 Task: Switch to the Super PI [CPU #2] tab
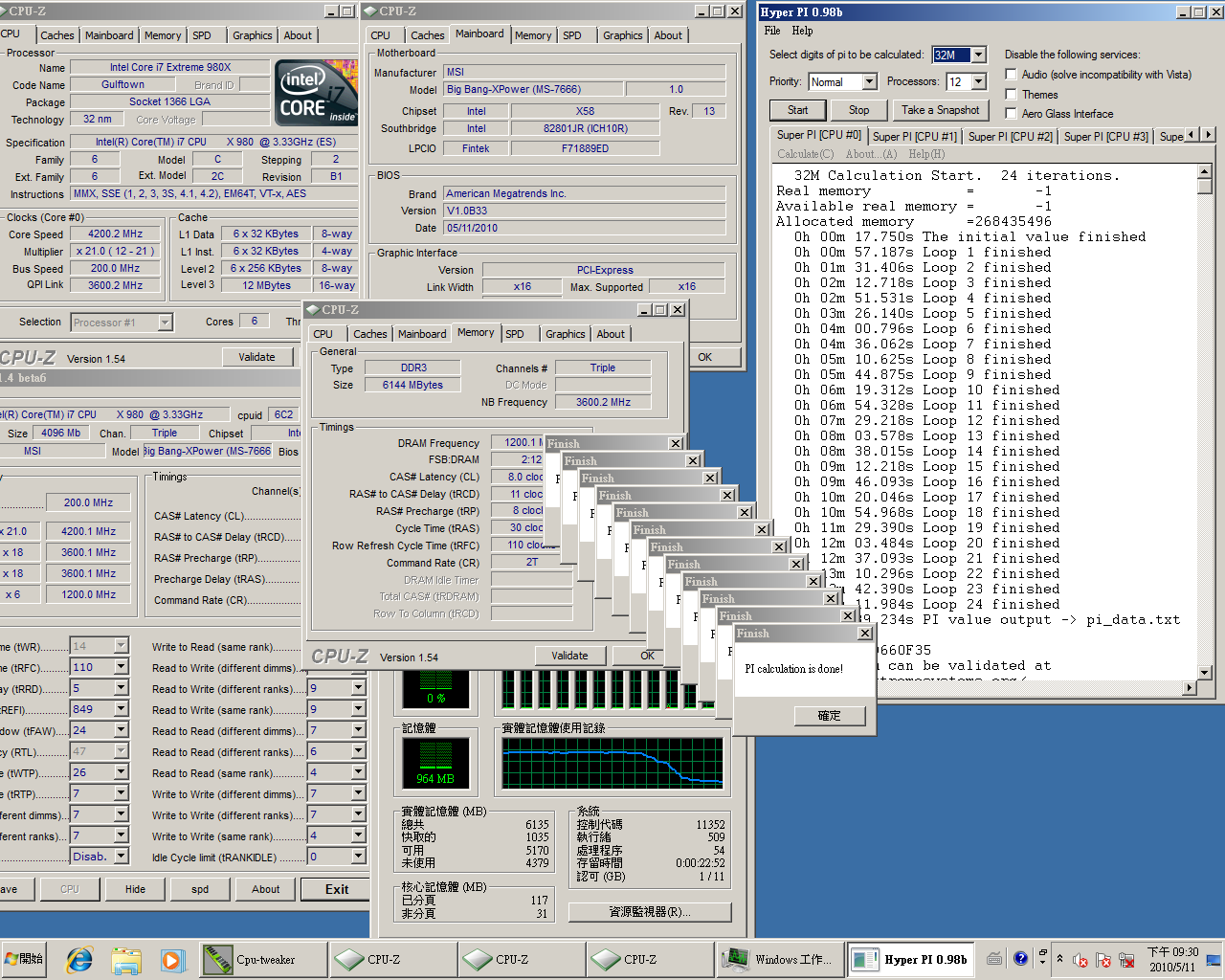tap(1010, 137)
